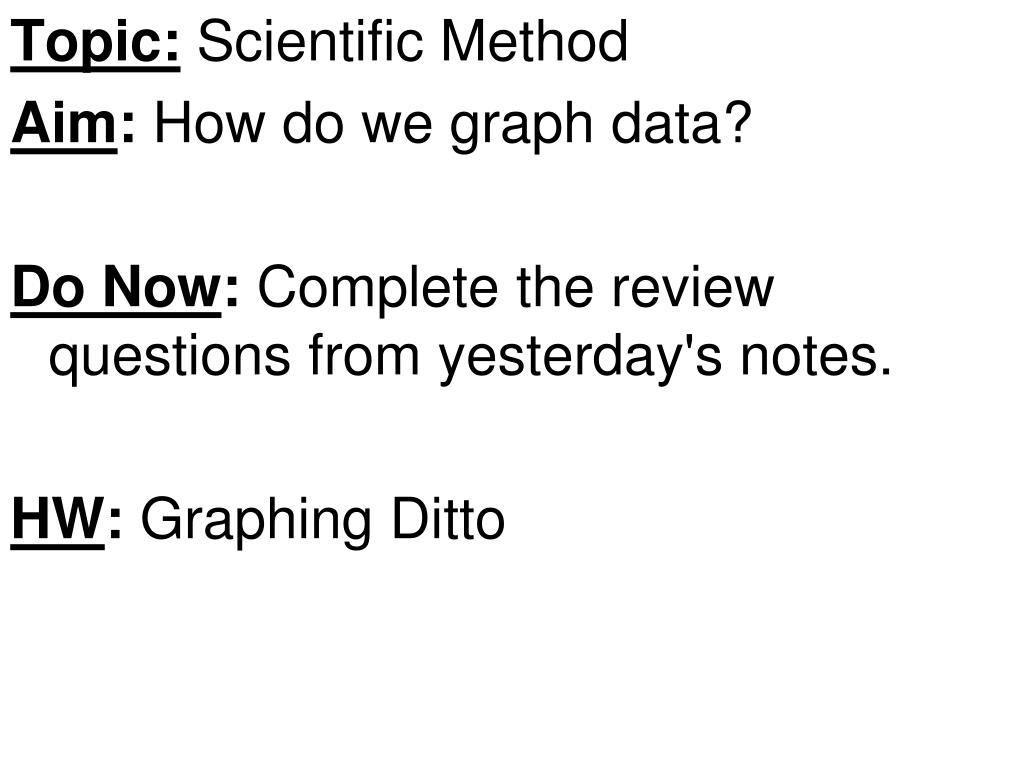The width and height of the screenshot is (1024, 768).
Task: Click the word 'from' on the indented line
Action: click(364, 355)
